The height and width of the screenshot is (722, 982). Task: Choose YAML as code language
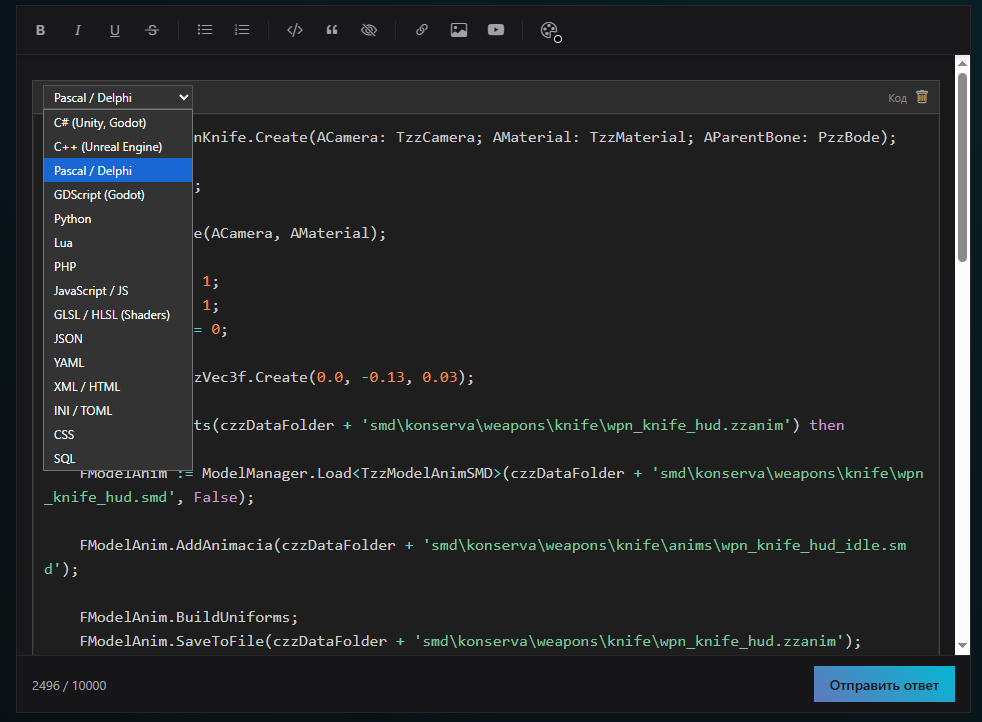(118, 363)
